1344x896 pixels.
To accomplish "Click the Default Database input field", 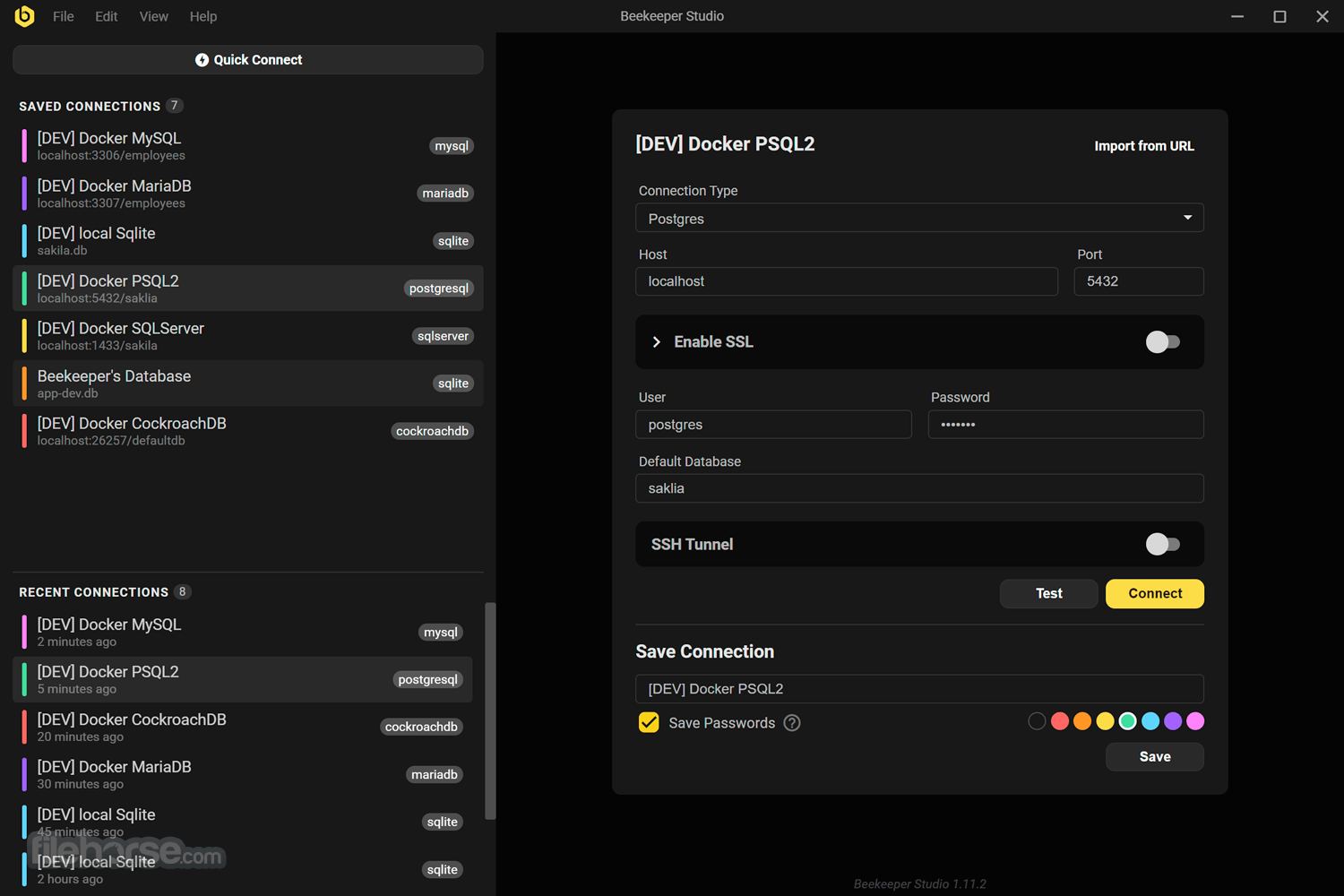I will point(919,488).
